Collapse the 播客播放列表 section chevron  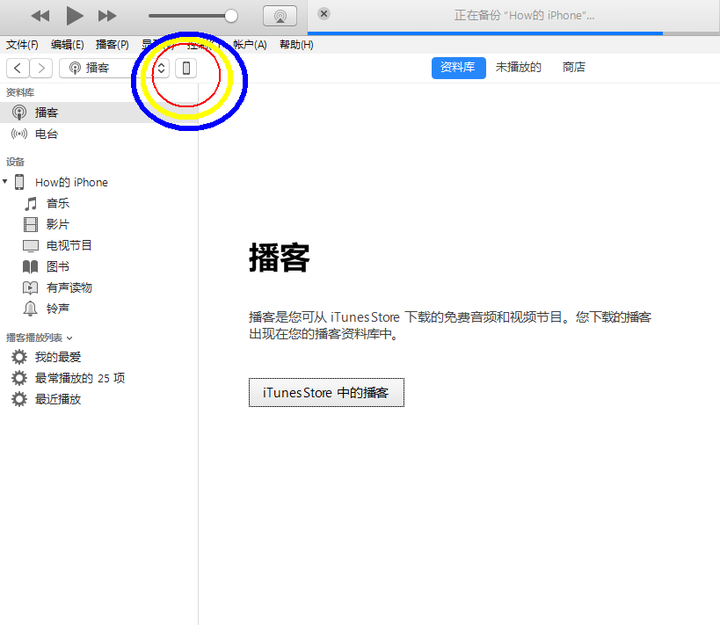coord(69,338)
